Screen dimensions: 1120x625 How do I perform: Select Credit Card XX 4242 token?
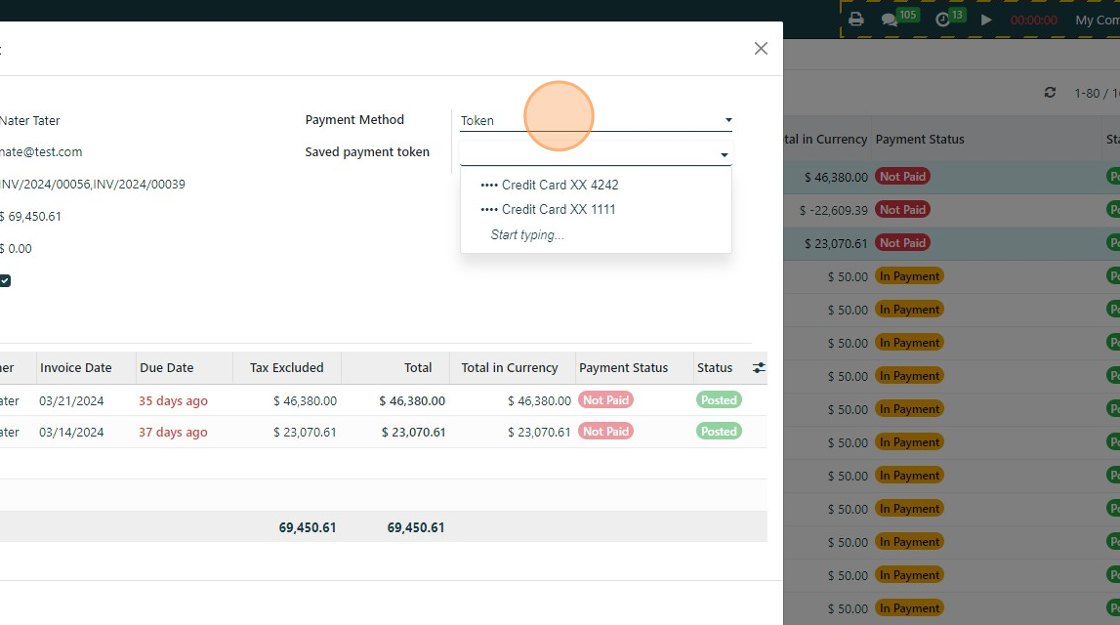click(559, 185)
